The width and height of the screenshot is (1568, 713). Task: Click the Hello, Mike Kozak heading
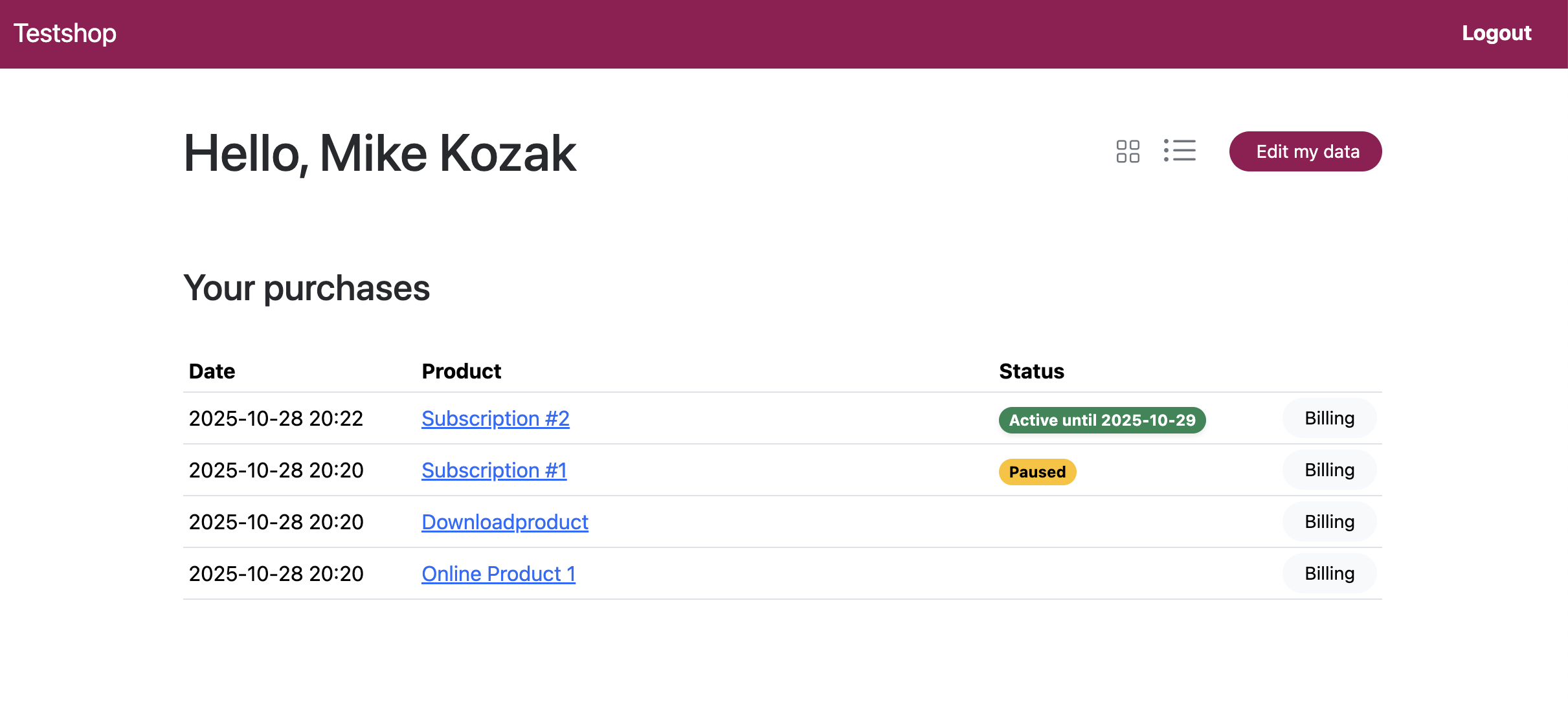[x=379, y=154]
